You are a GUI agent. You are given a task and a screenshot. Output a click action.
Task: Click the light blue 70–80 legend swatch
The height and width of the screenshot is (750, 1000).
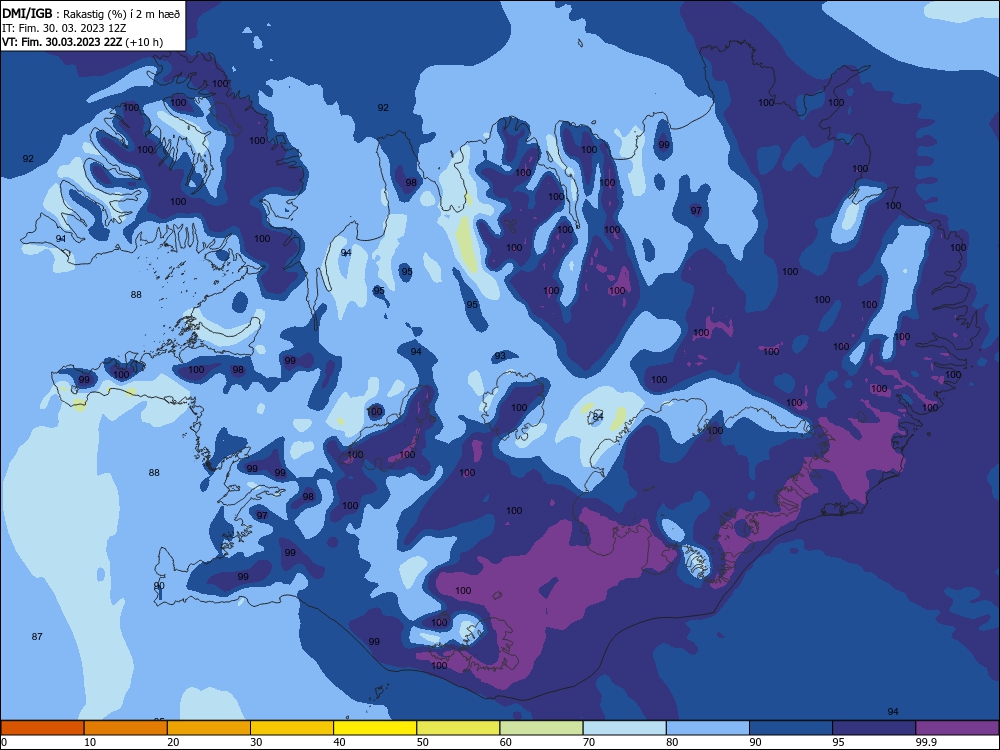[x=624, y=728]
